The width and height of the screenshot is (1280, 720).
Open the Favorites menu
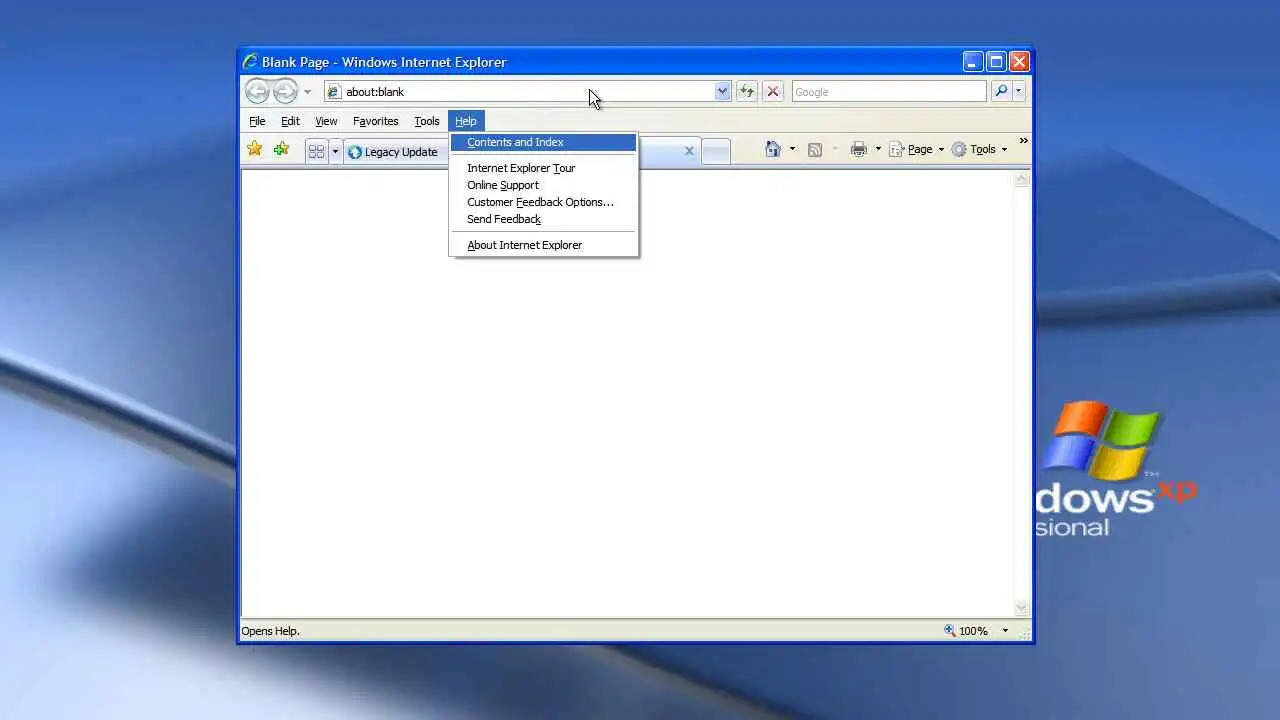(x=376, y=121)
